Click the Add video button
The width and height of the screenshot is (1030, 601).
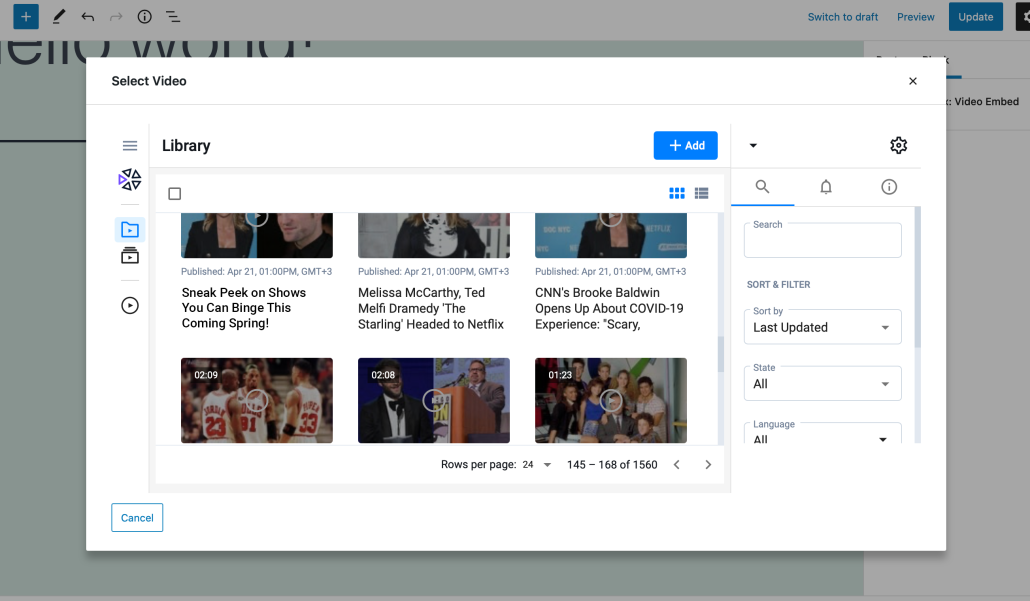pyautogui.click(x=685, y=146)
